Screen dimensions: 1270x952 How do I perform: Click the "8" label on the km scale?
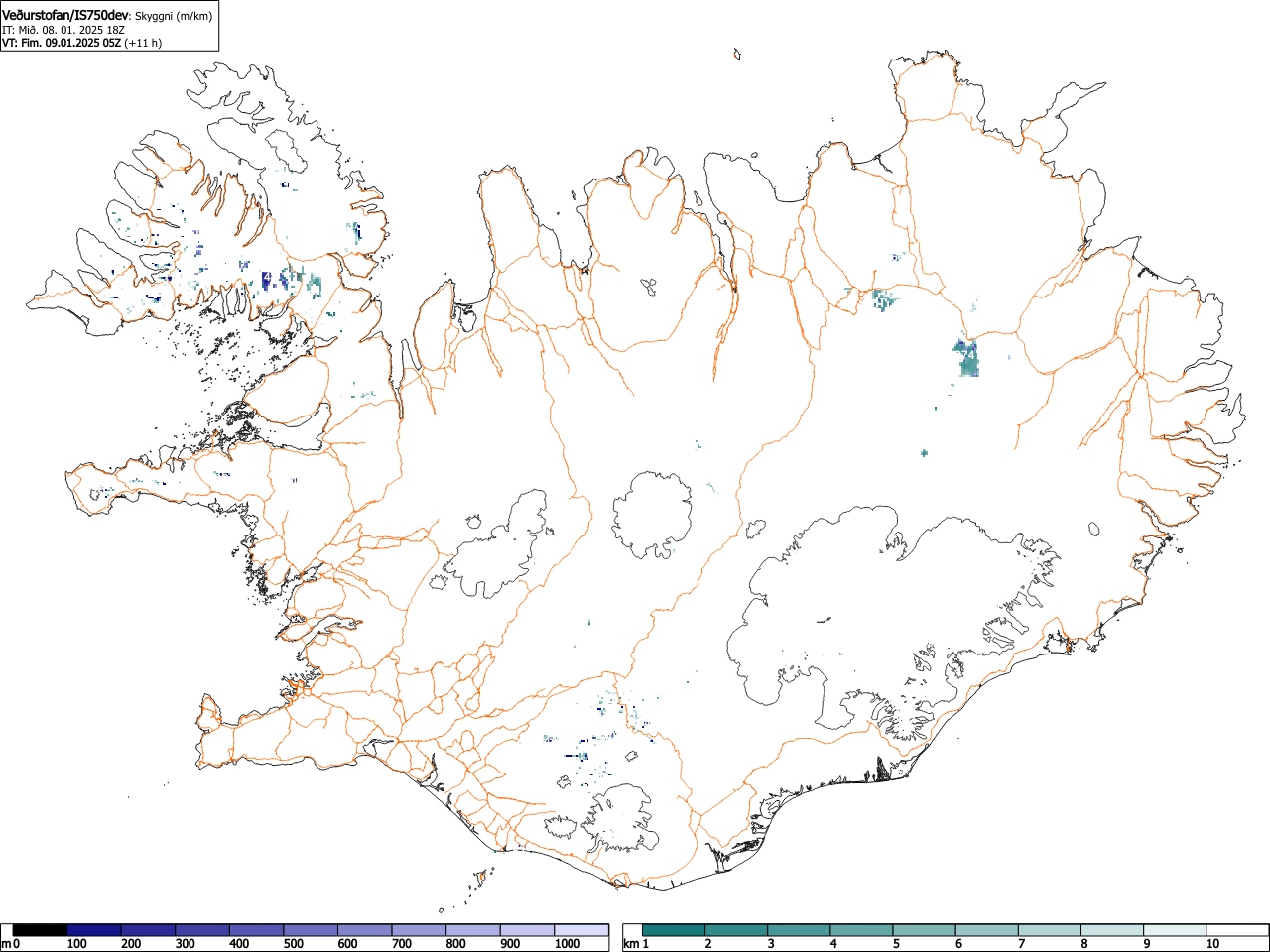coord(1083,944)
